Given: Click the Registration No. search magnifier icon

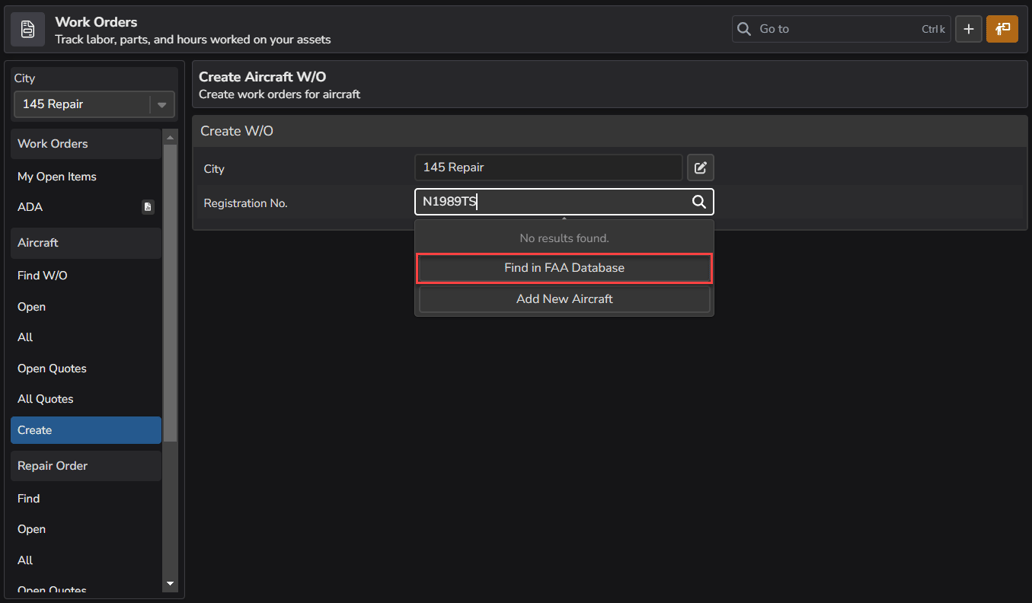Looking at the screenshot, I should 699,202.
